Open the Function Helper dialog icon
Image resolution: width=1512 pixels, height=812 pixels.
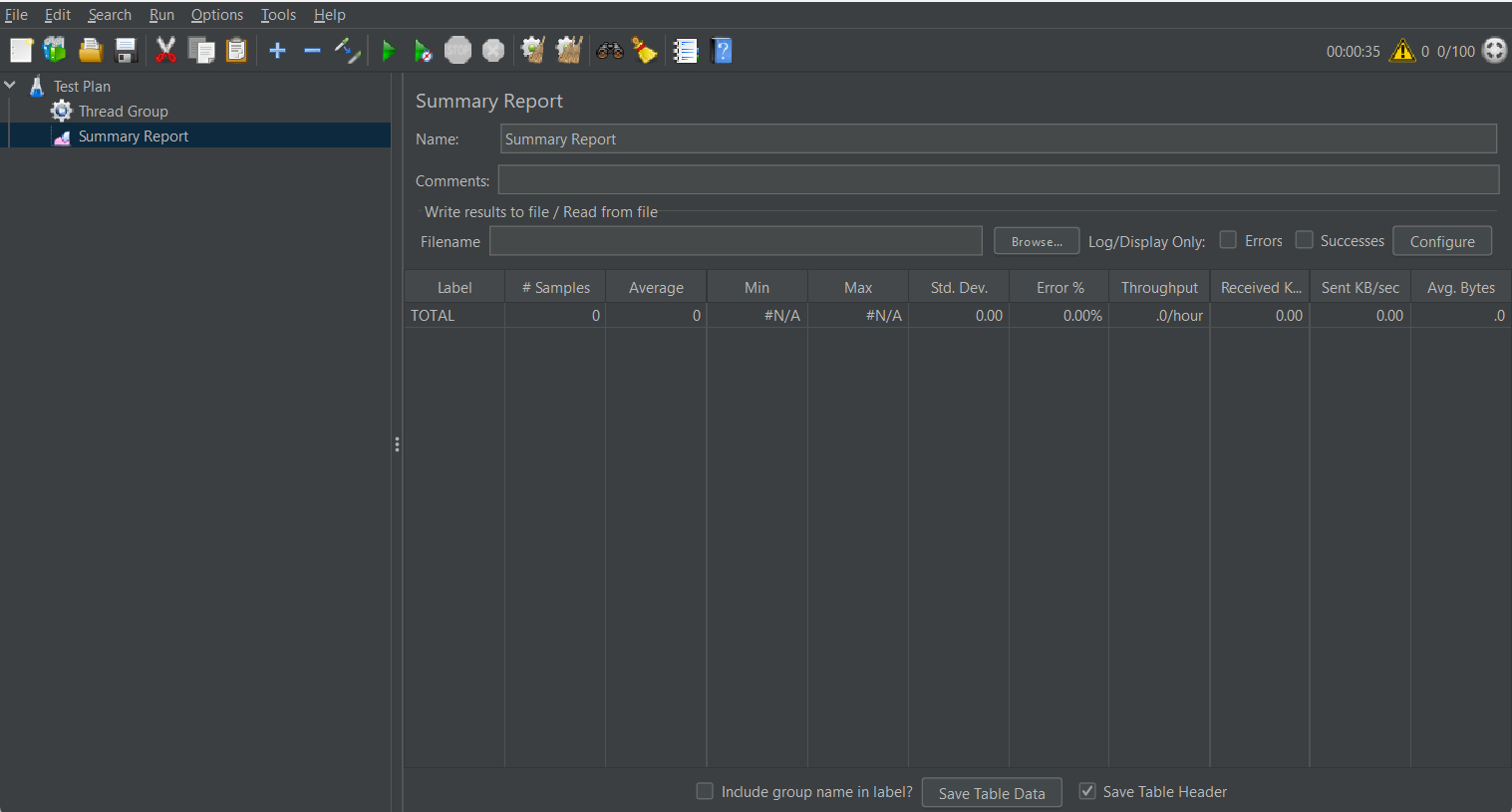(x=686, y=50)
